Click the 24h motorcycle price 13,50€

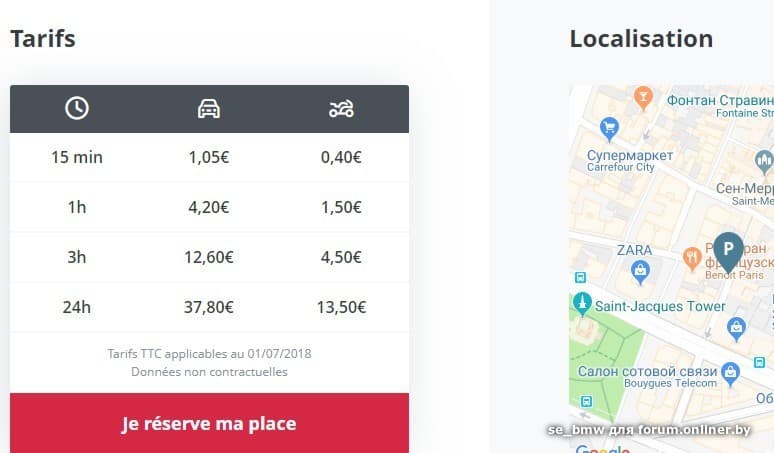coord(341,307)
